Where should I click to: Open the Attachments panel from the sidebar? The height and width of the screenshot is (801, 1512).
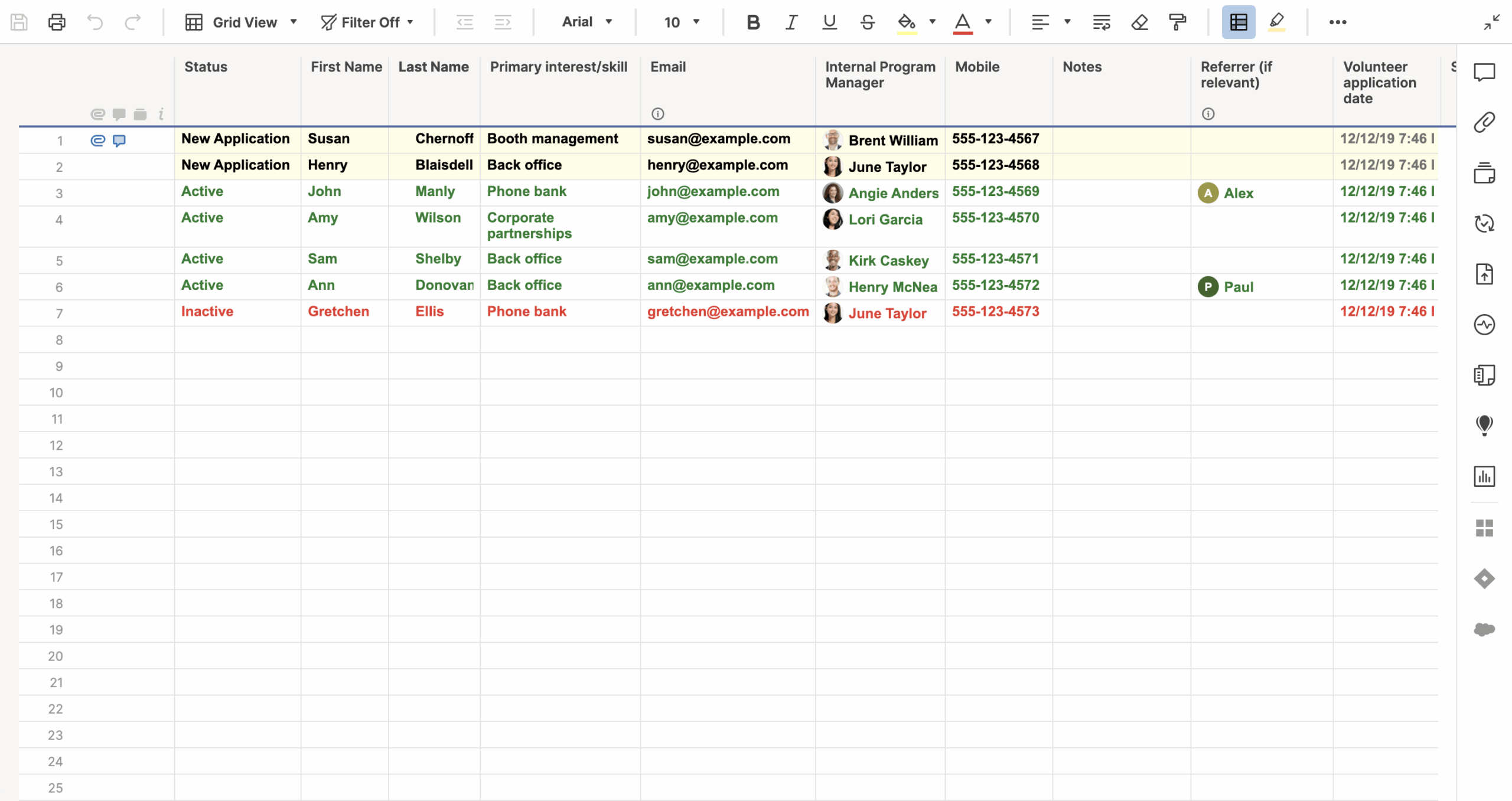click(x=1484, y=122)
